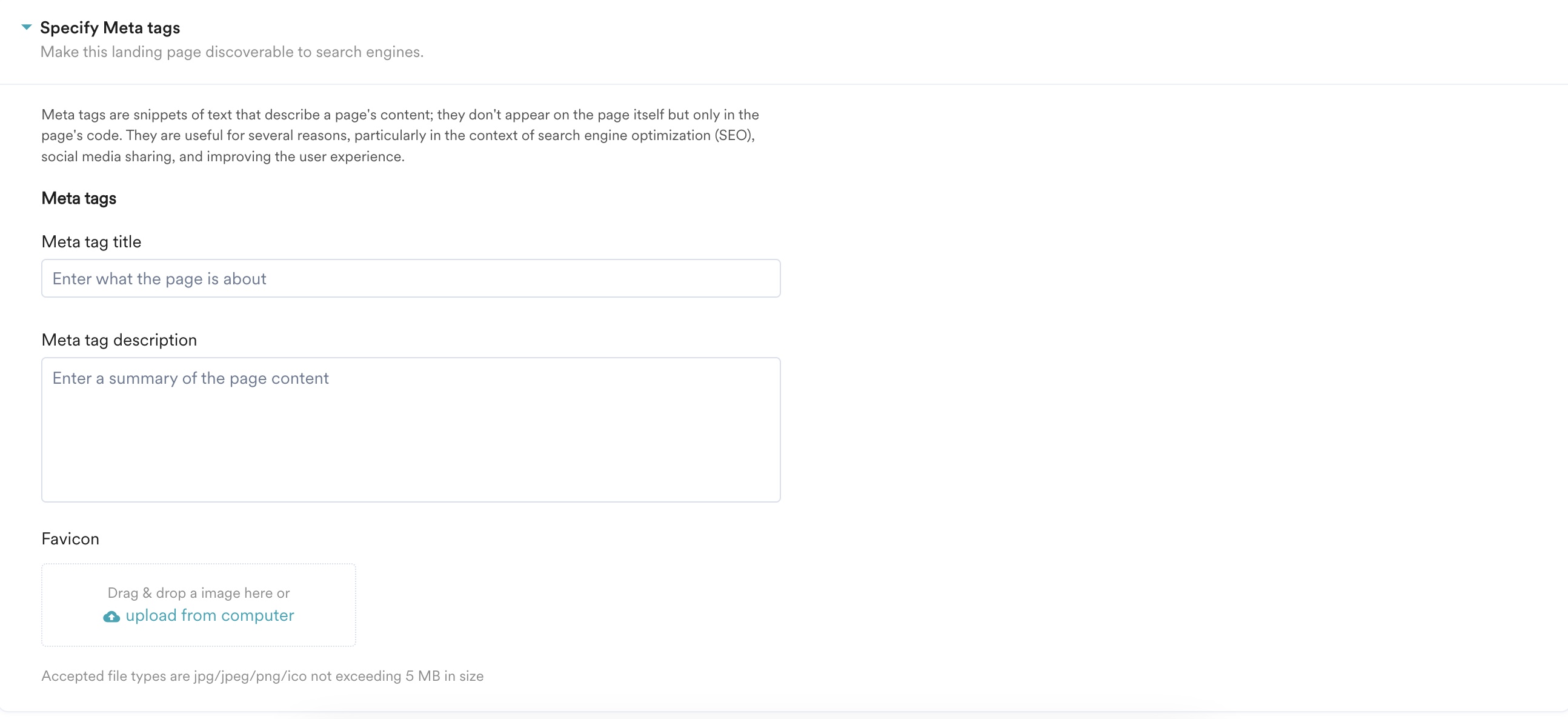Click the "Enter what the page is about" placeholder
The height and width of the screenshot is (719, 1568).
pyautogui.click(x=159, y=279)
